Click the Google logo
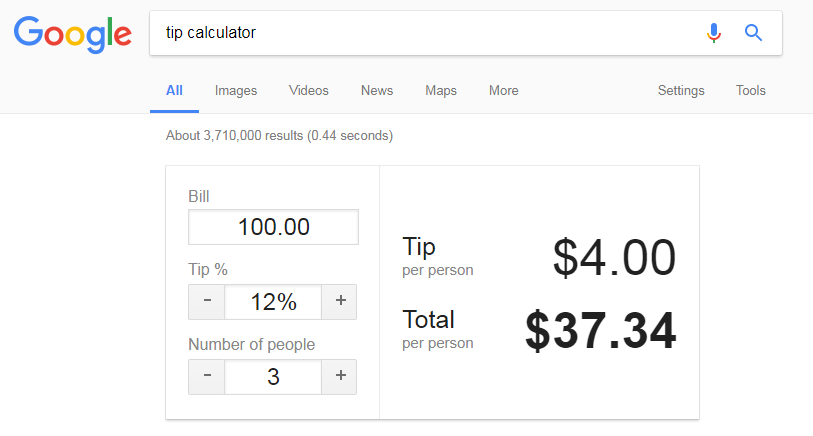Viewport: 813px width, 436px height. tap(73, 34)
